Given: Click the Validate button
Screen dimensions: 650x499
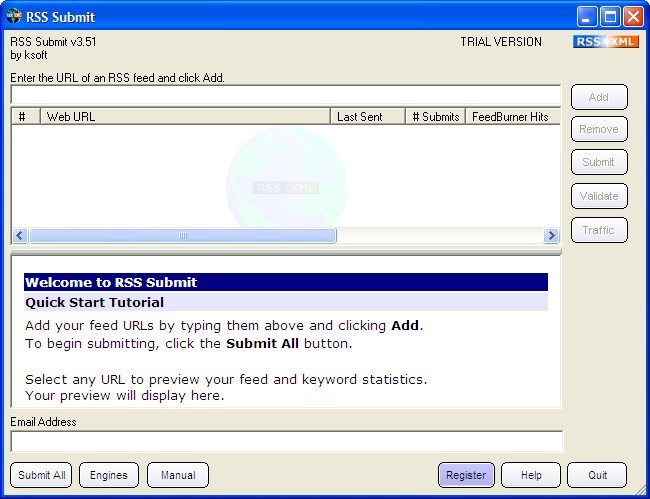Looking at the screenshot, I should pyautogui.click(x=599, y=196).
